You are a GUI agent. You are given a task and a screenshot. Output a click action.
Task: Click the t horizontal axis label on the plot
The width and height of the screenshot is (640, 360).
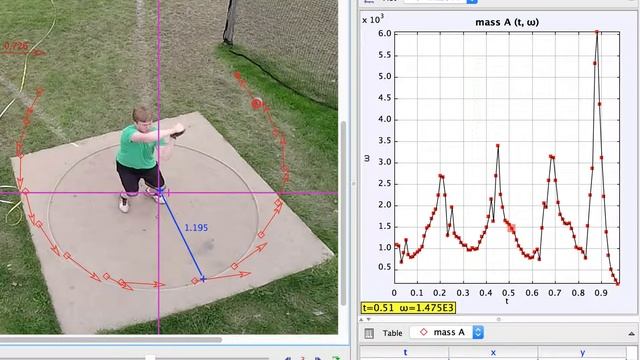507,301
